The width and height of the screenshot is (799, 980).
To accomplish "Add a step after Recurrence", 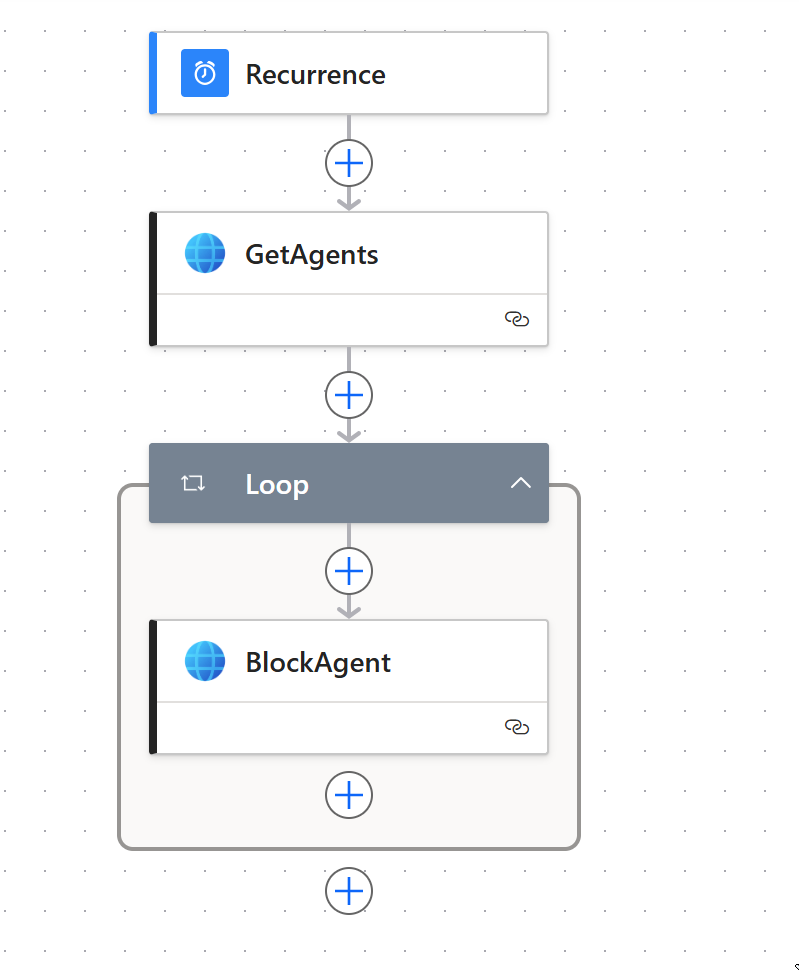I will tap(348, 162).
